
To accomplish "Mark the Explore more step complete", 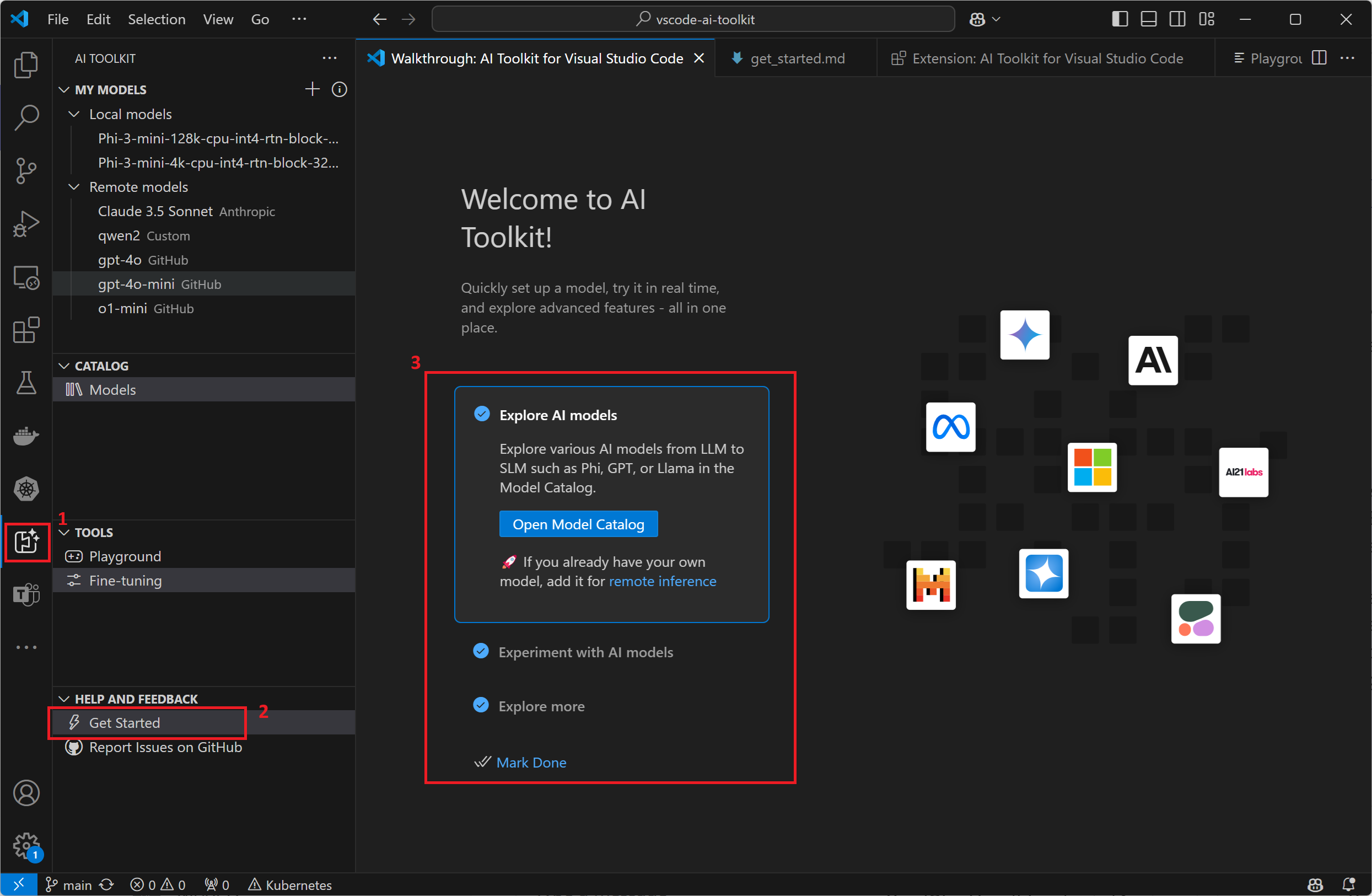I will pos(481,705).
